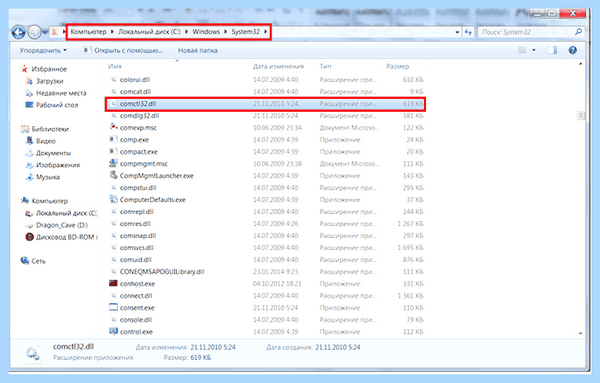Click the comdlg32.dll file icon

(113, 116)
